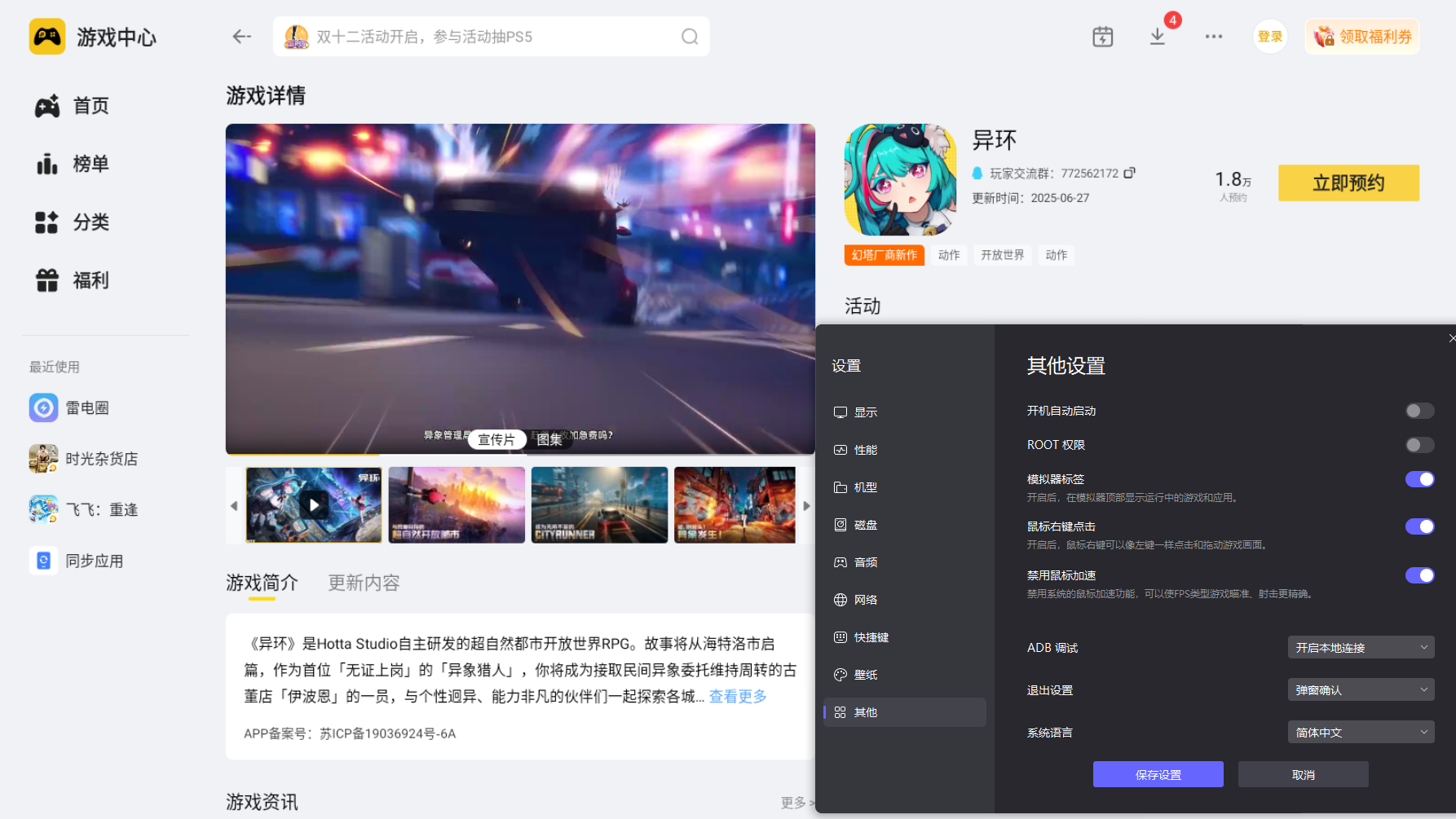Select the 超自然开放都市 sunset thumbnail
This screenshot has width=1456, height=819.
point(457,505)
